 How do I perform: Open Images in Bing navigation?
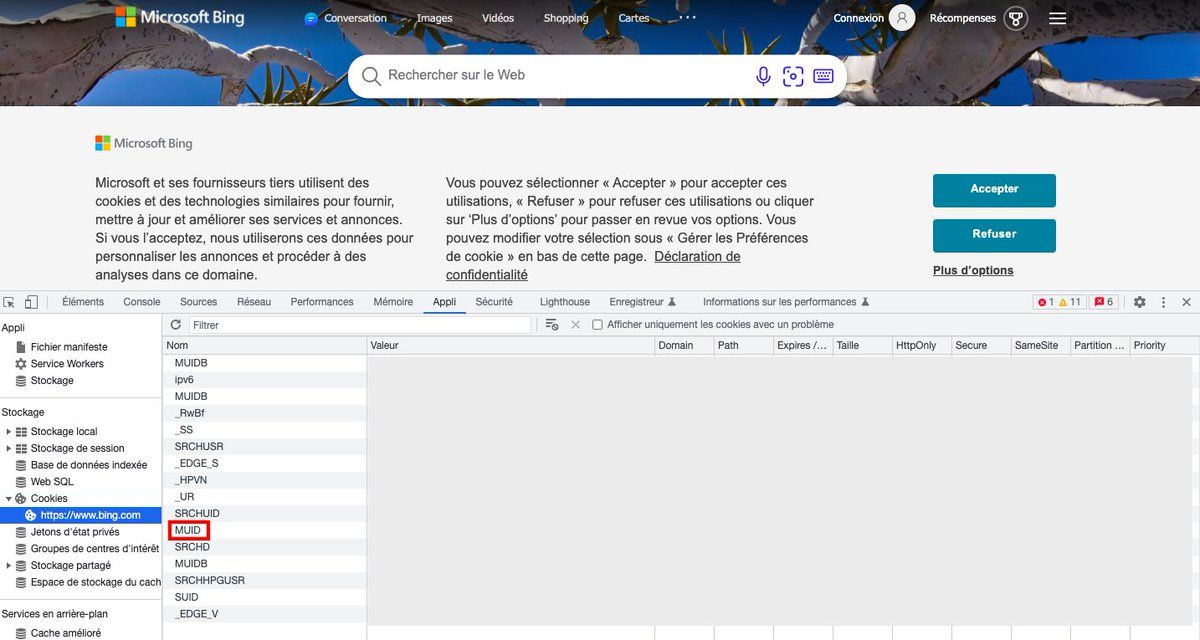point(434,18)
